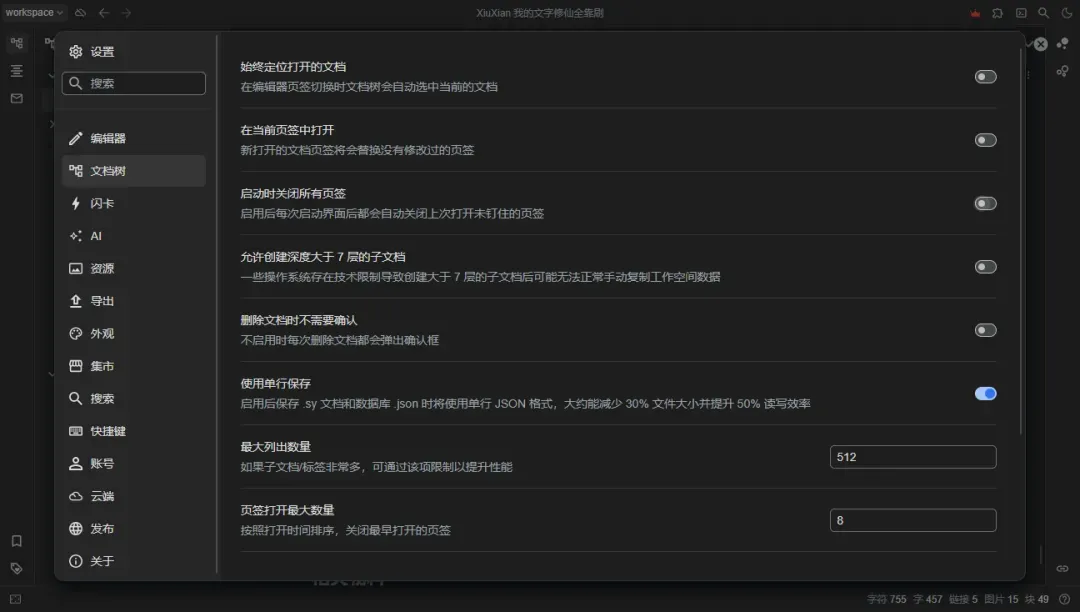Screen dimensions: 1080x612
Task: Go forward with the right arrow
Action: point(127,12)
